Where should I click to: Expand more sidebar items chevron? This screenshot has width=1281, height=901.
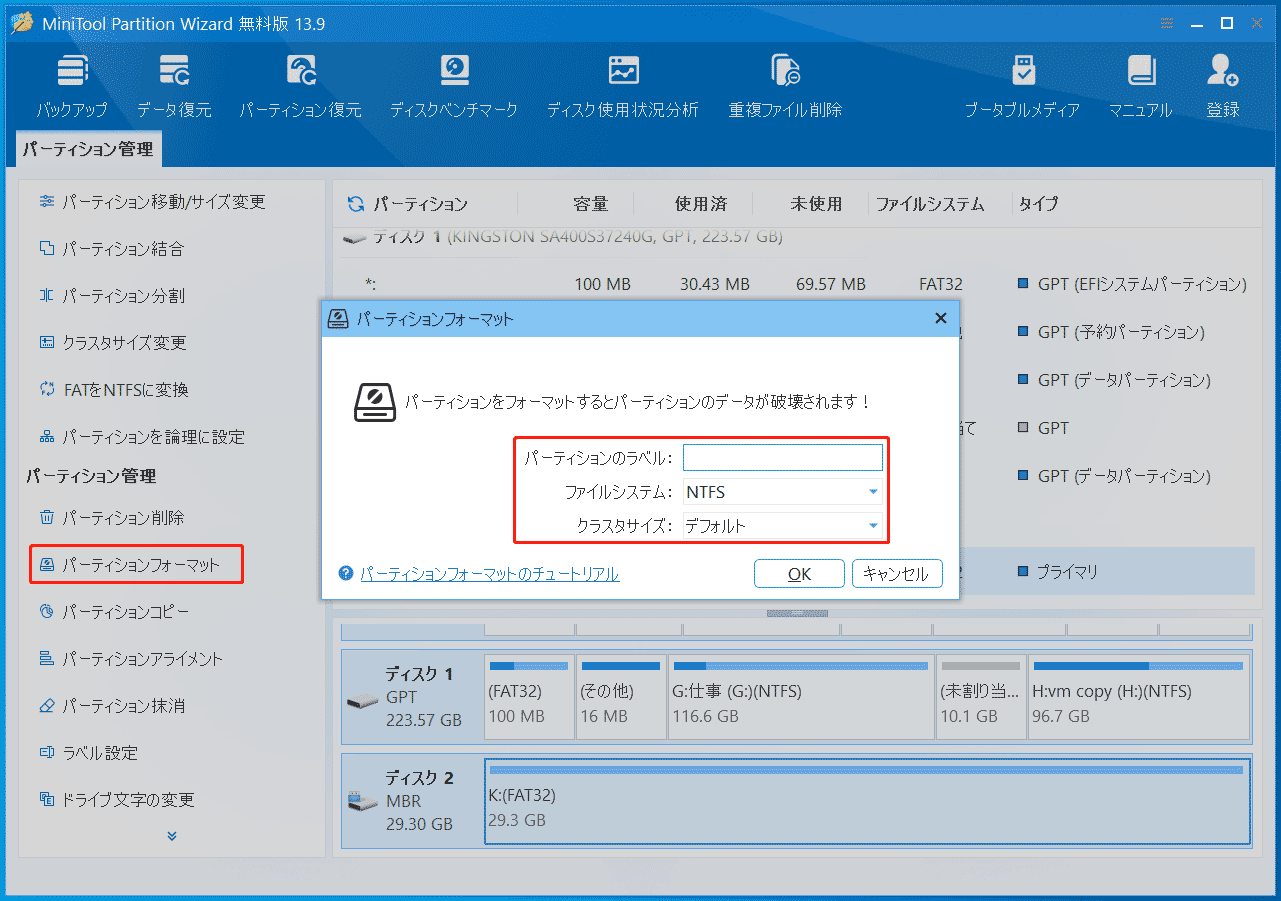(x=172, y=836)
